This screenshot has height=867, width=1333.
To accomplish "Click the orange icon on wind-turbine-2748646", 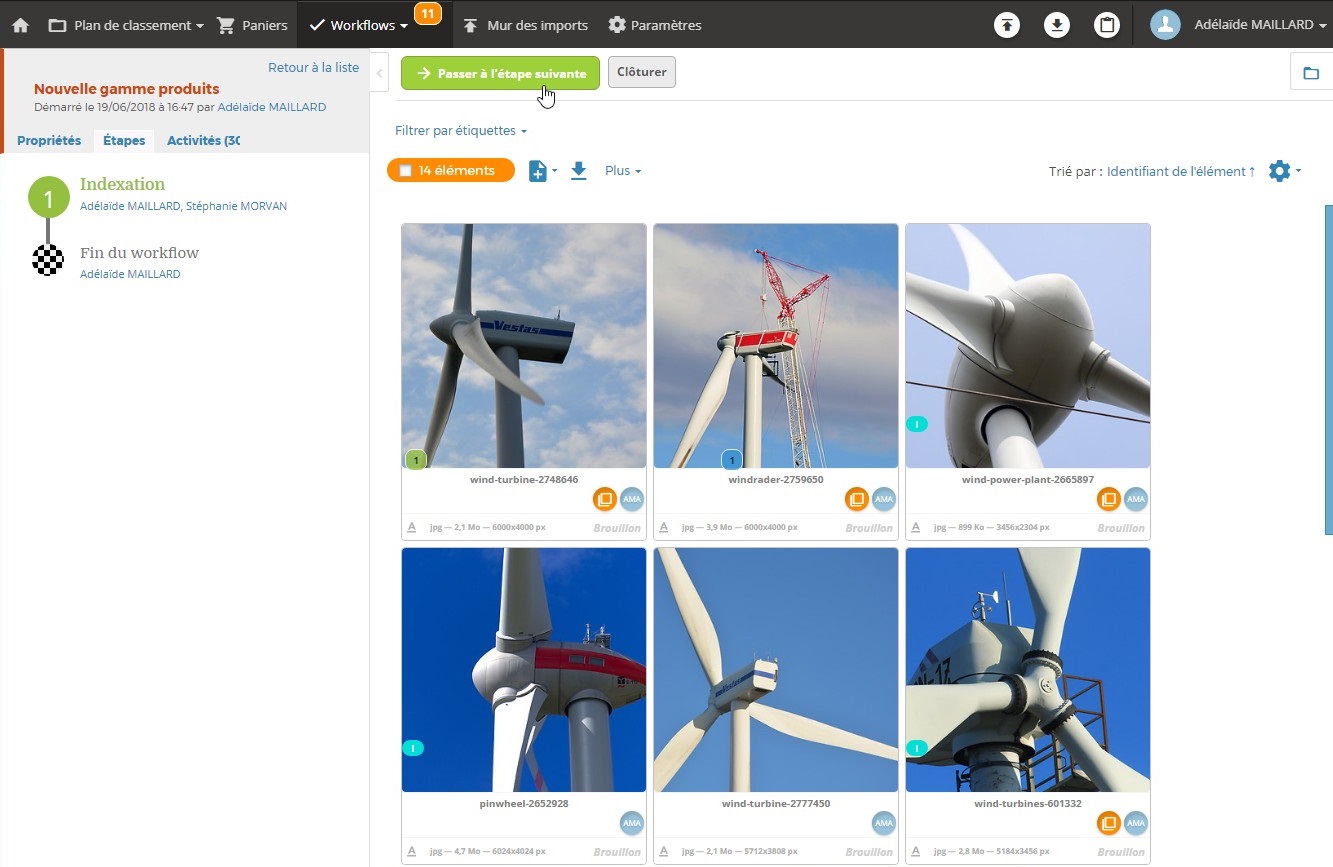I will [x=604, y=499].
